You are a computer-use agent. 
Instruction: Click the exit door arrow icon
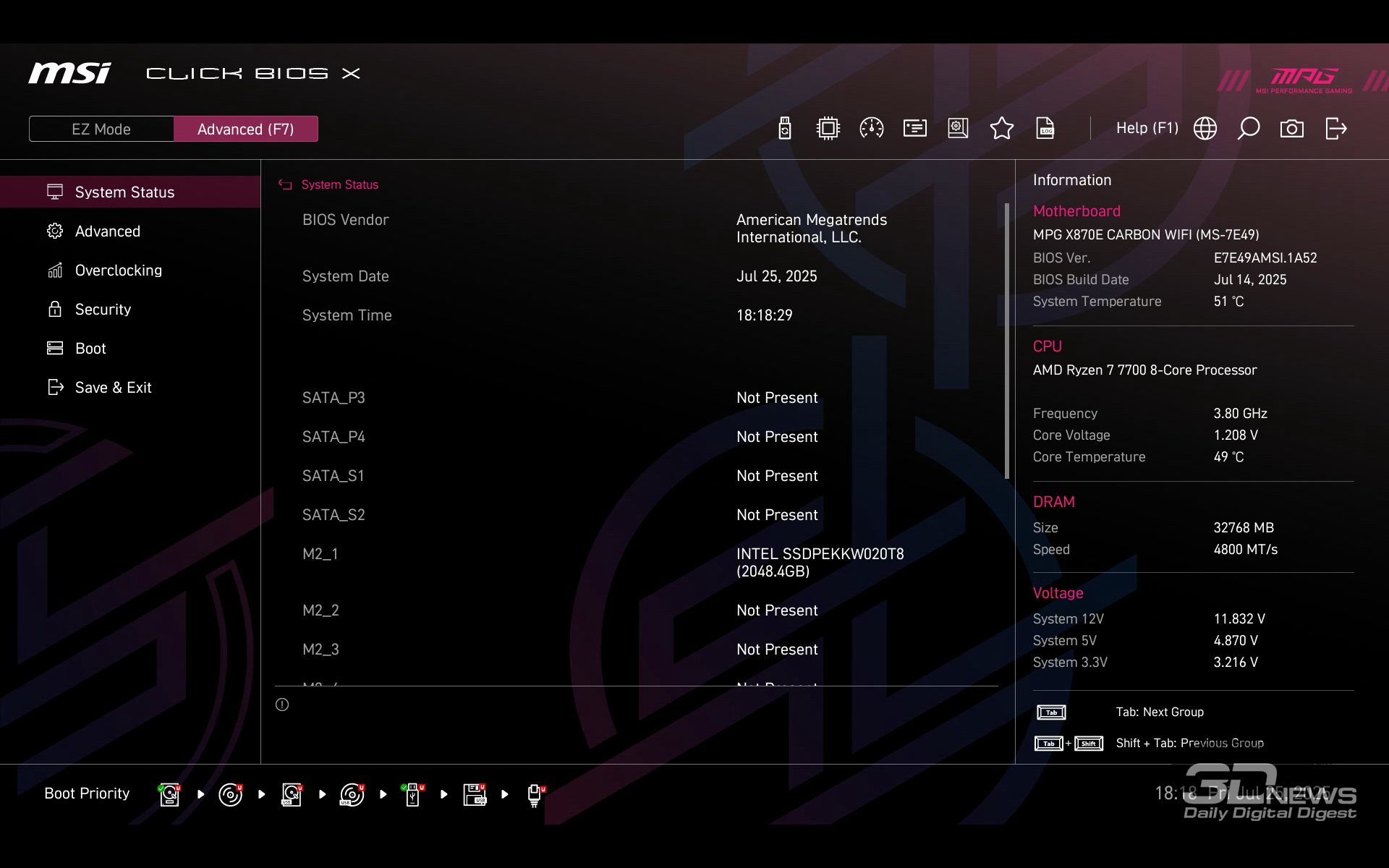point(1336,129)
